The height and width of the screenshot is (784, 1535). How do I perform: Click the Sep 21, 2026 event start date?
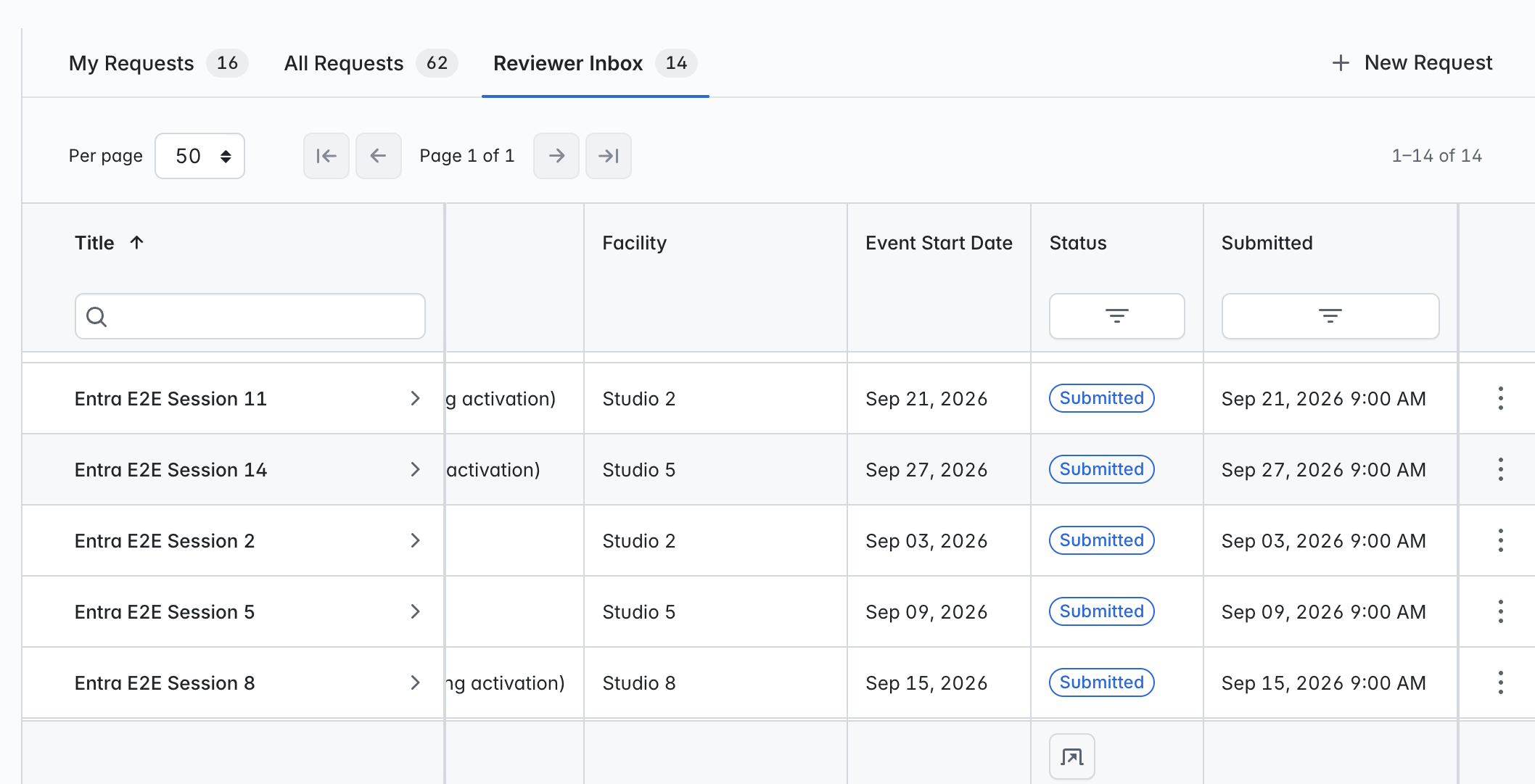tap(926, 399)
